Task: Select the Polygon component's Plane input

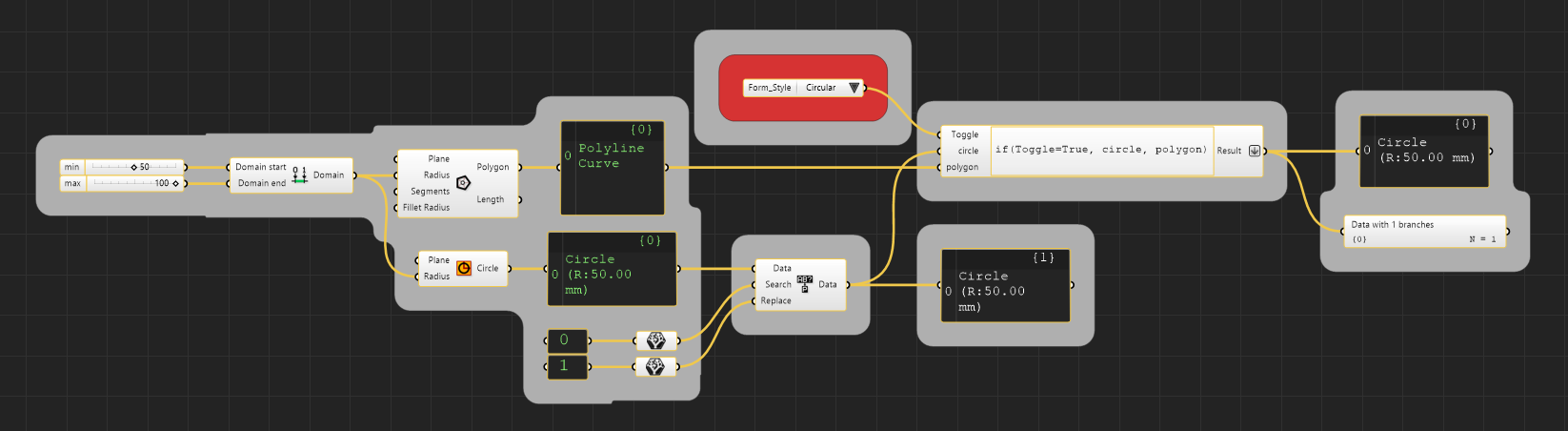Action: coord(438,159)
